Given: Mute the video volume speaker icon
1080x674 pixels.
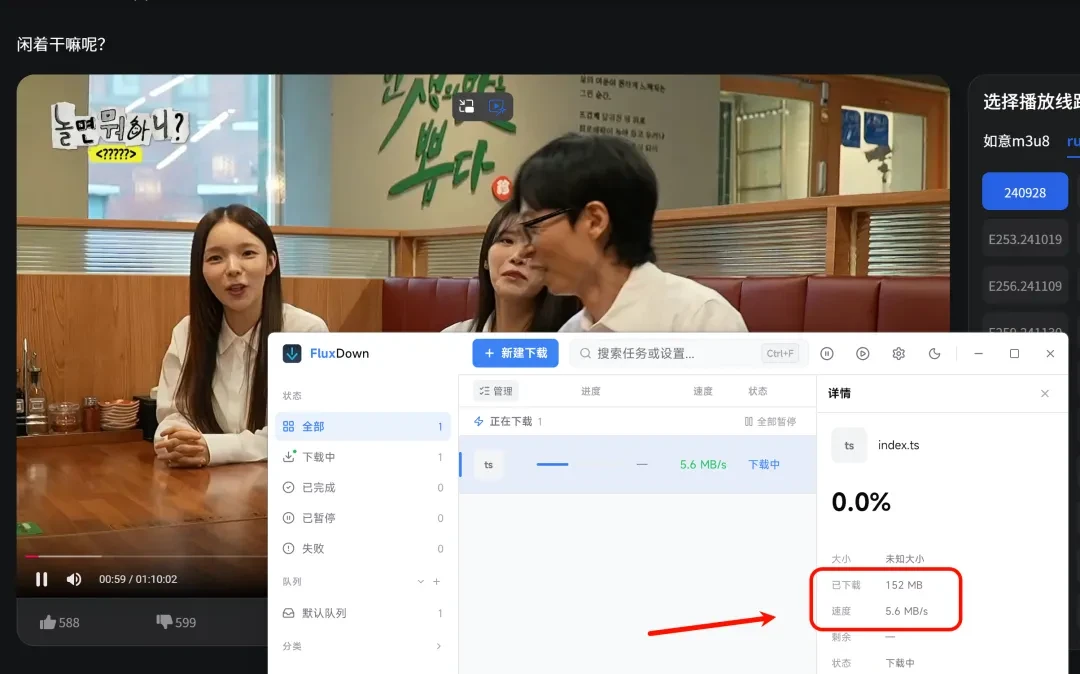Looking at the screenshot, I should click(x=74, y=579).
